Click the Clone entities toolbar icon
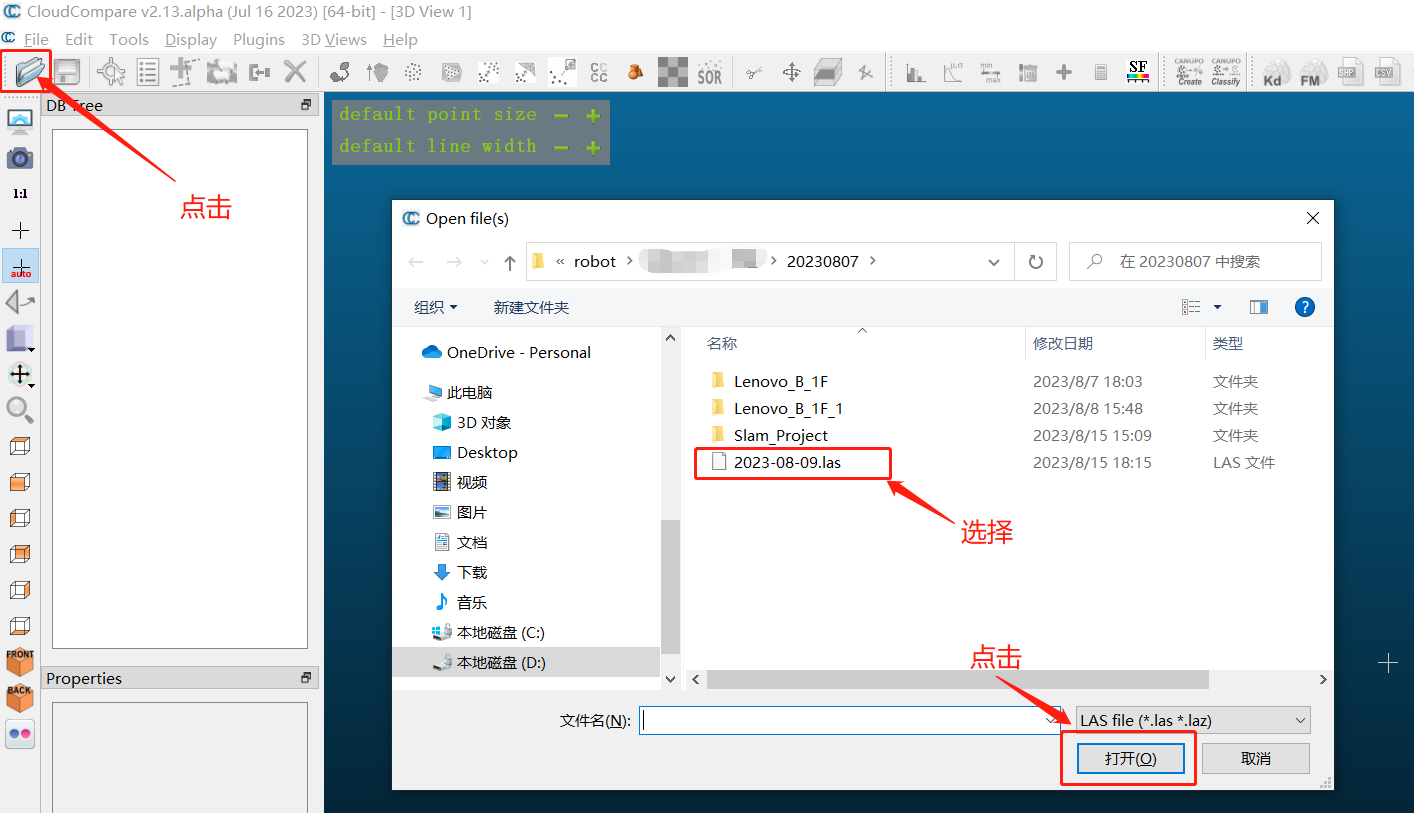The height and width of the screenshot is (813, 1414). [221, 72]
